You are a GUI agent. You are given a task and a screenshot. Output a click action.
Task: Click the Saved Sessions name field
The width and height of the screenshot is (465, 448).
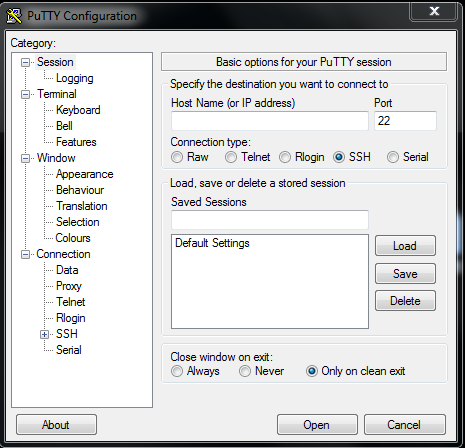(x=270, y=220)
